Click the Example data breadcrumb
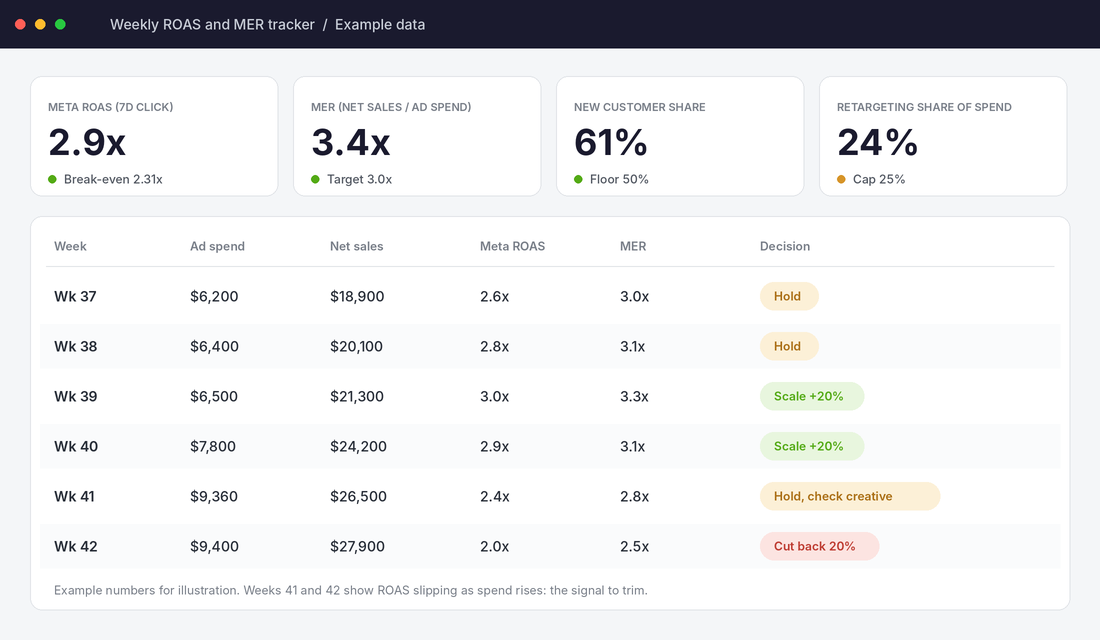This screenshot has width=1100, height=640. coord(380,25)
